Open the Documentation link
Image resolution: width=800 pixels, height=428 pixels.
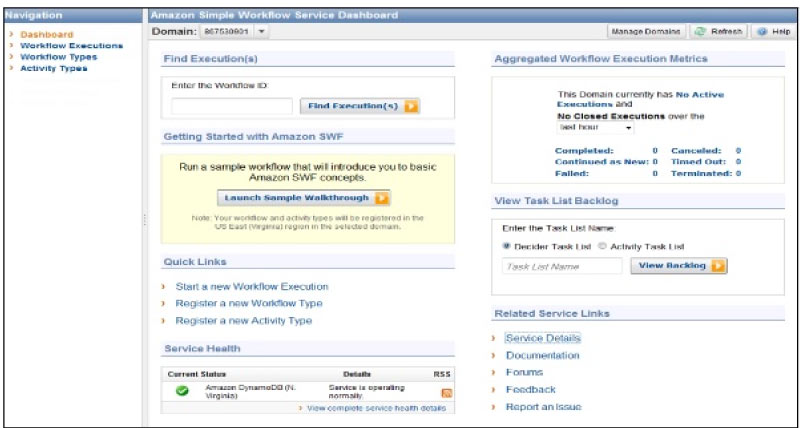tap(542, 356)
